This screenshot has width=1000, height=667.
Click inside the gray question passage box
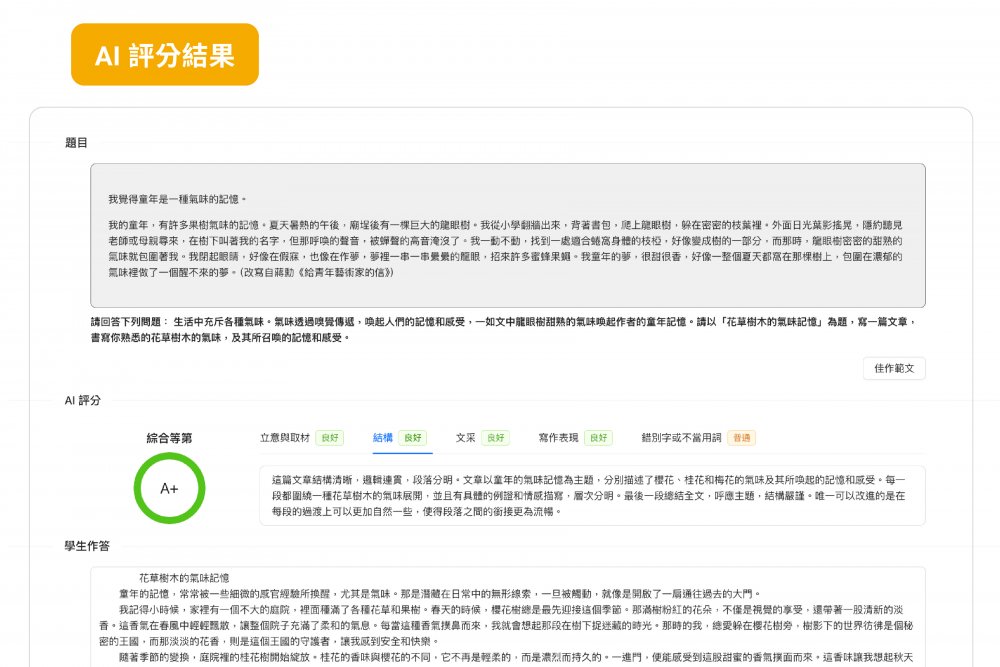tap(507, 235)
